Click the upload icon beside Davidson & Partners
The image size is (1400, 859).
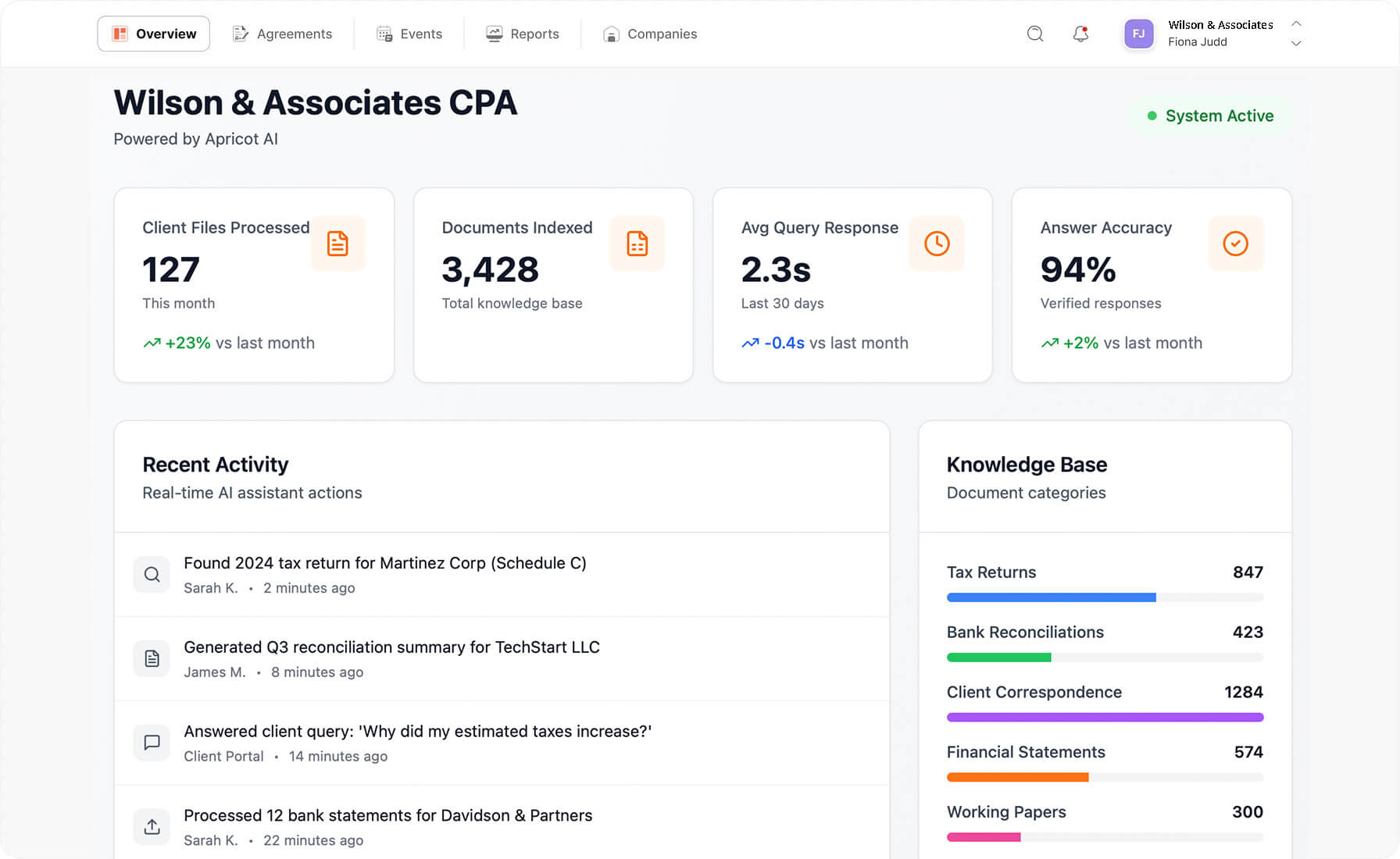click(x=152, y=826)
